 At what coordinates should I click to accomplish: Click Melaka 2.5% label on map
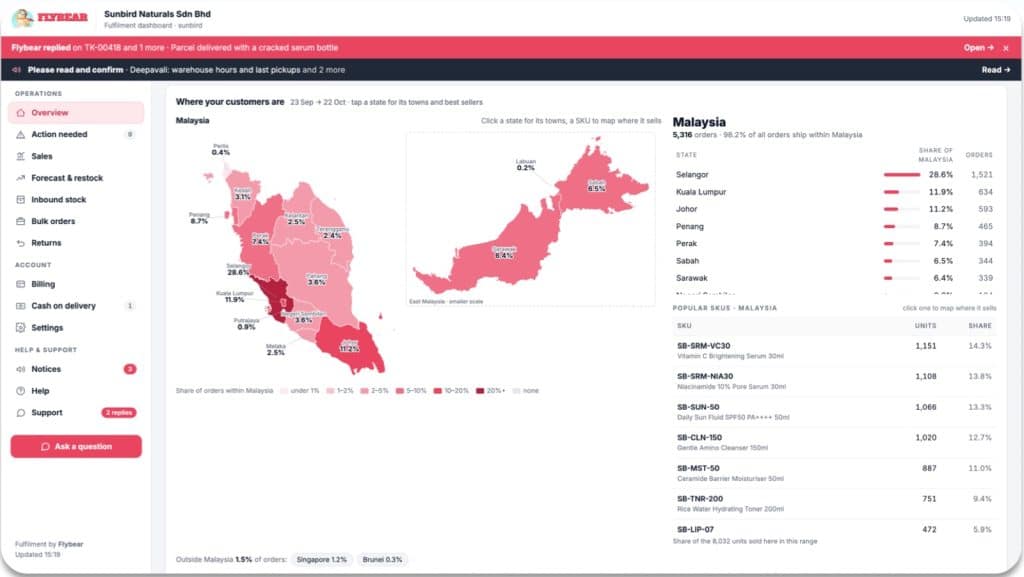click(276, 350)
